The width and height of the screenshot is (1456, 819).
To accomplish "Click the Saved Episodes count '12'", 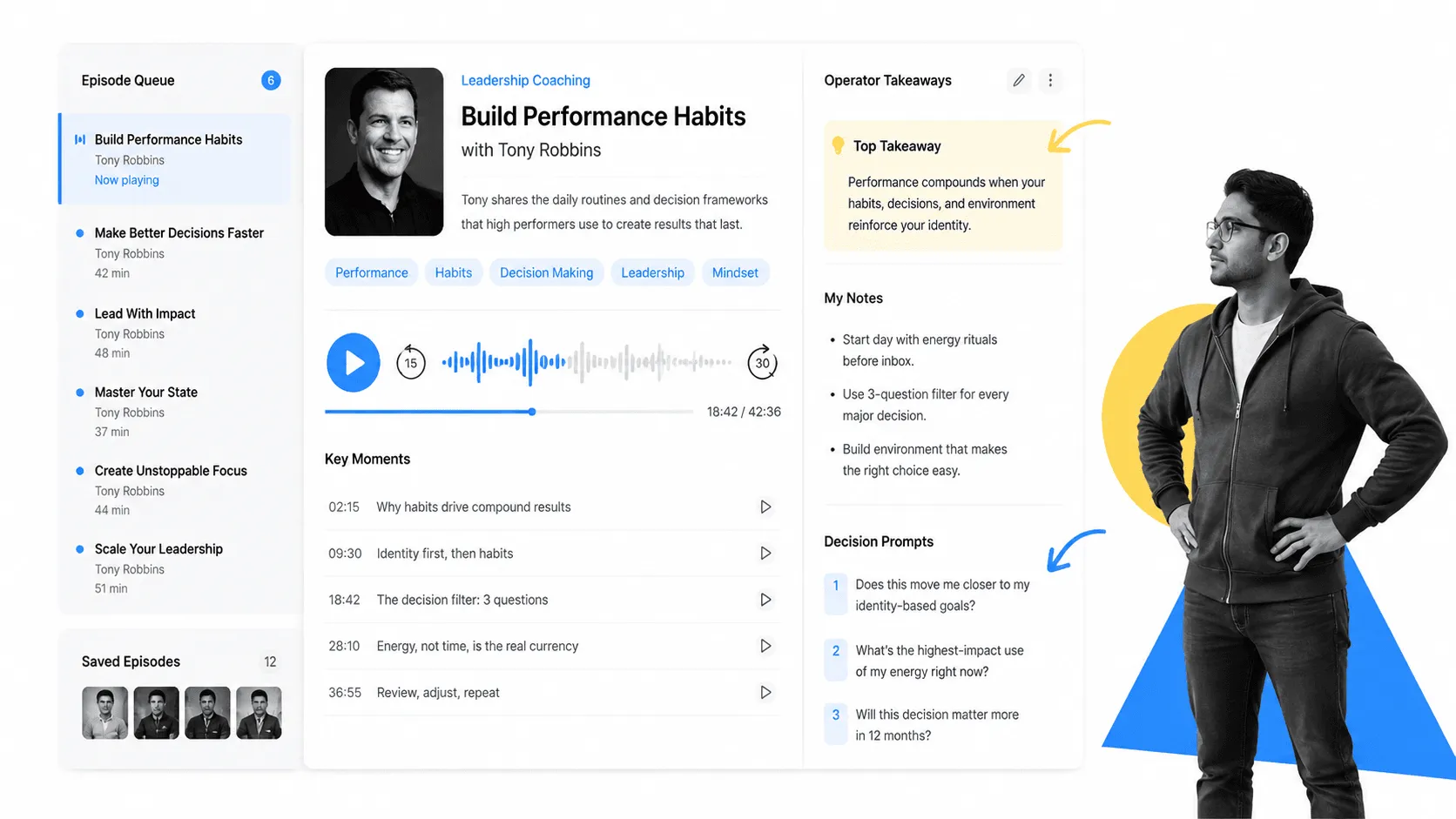I will (270, 661).
